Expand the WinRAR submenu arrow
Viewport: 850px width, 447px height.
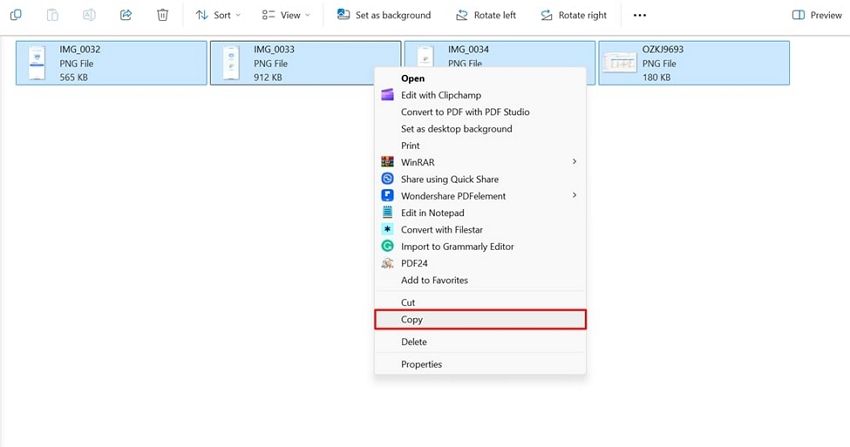click(x=574, y=162)
